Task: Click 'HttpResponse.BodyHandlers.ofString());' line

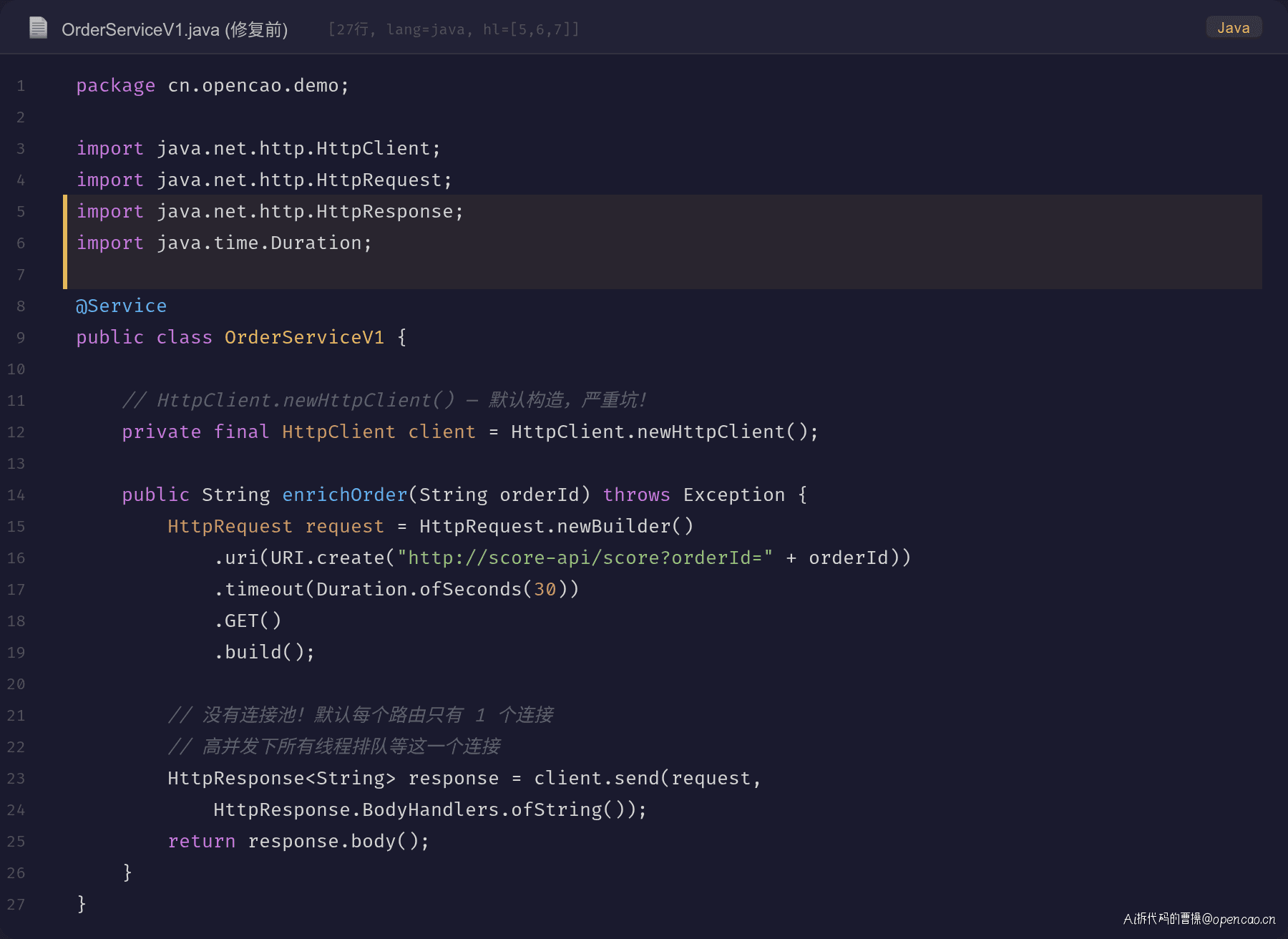Action: tap(430, 810)
